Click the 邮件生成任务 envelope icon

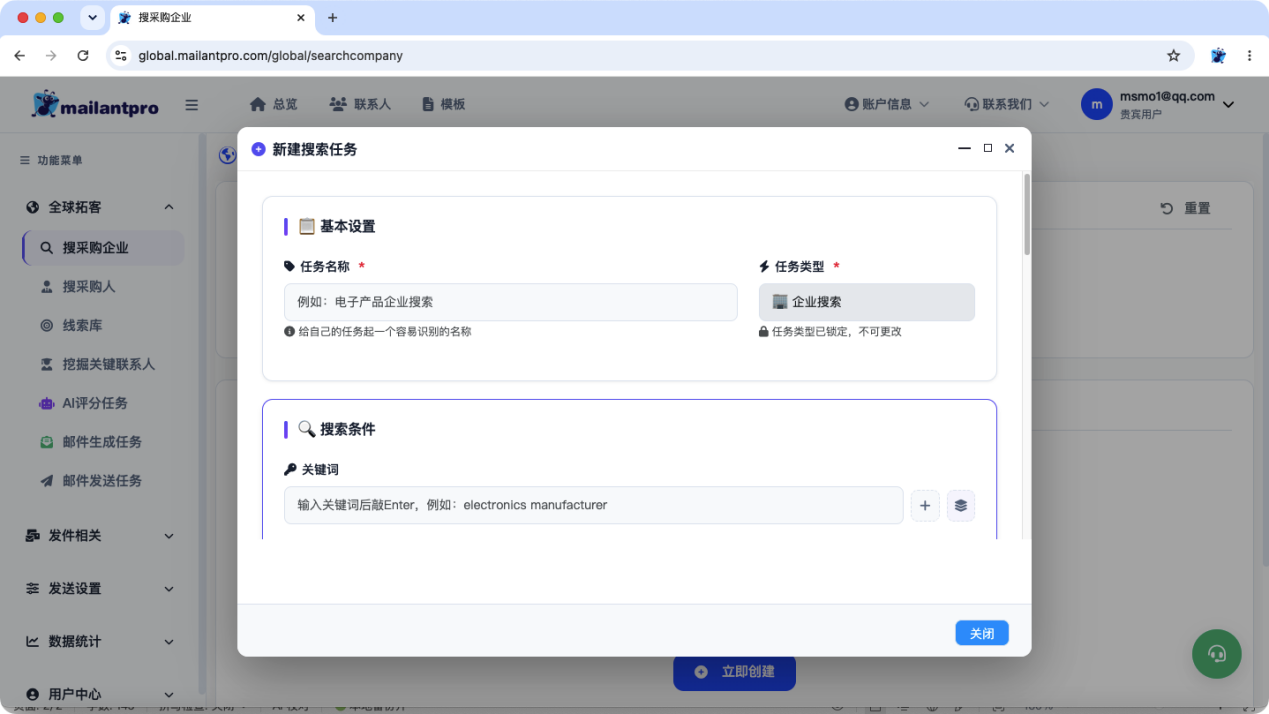click(46, 442)
